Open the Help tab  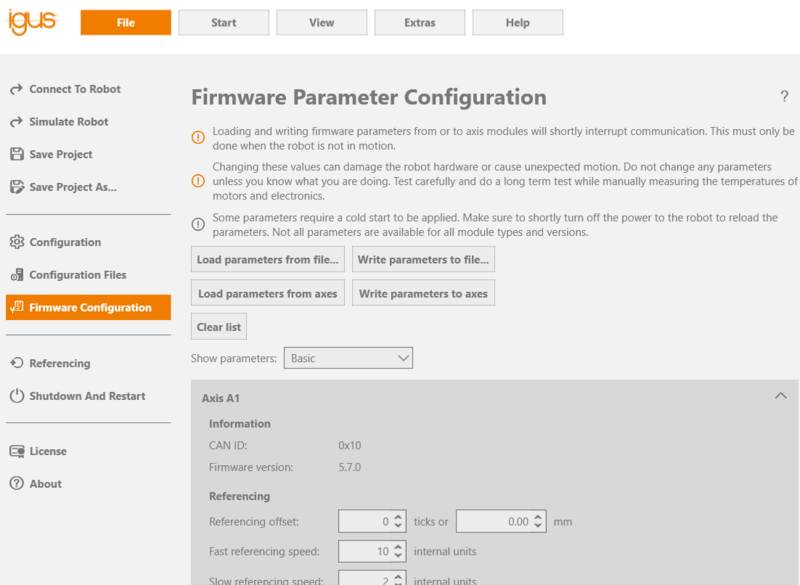517,22
